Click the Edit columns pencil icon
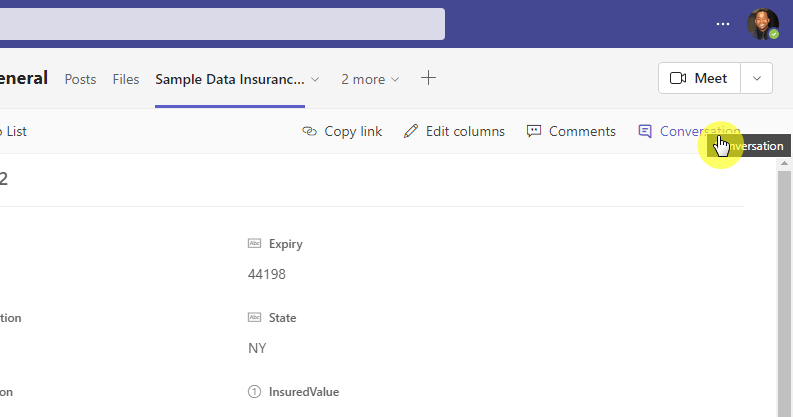Viewport: 793px width, 417px height. point(411,131)
